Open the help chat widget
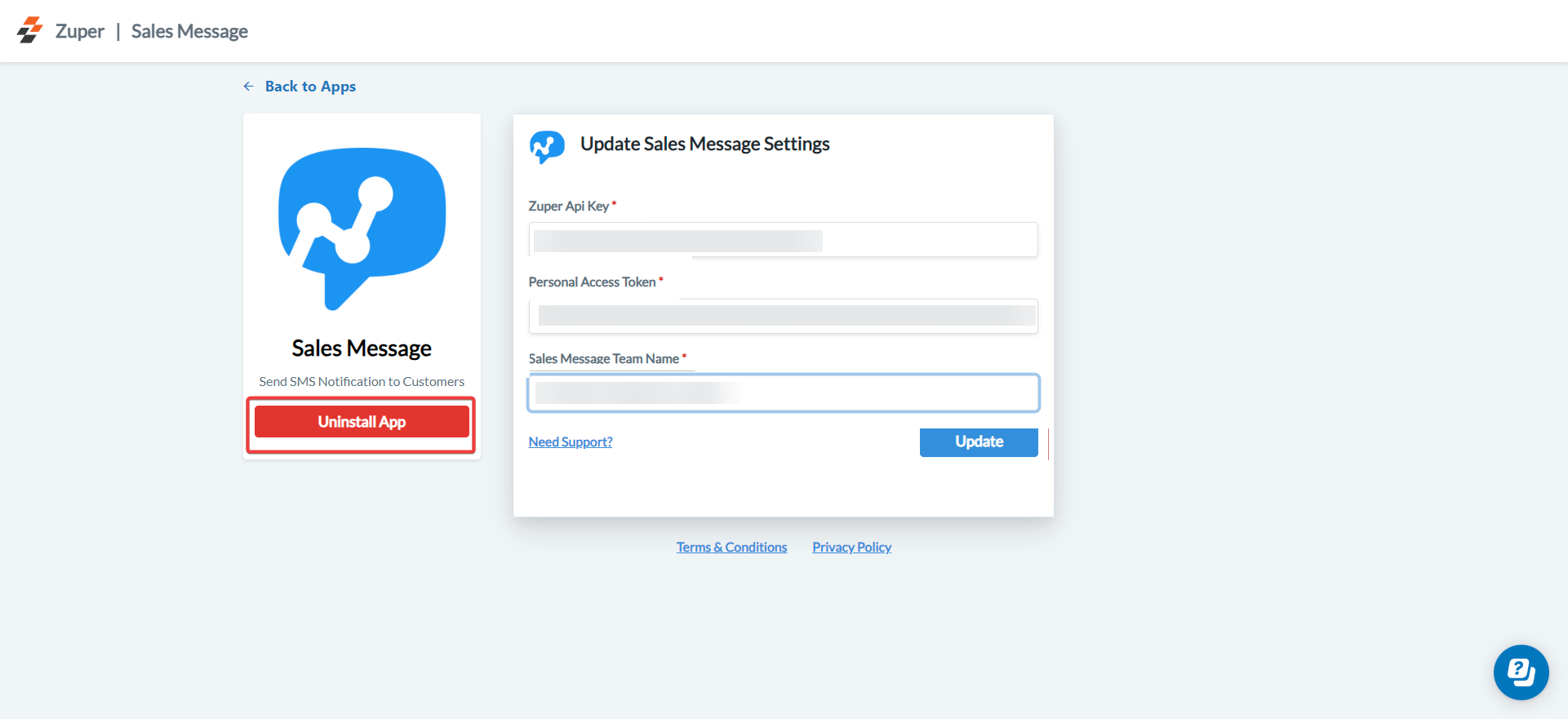The image size is (1568, 719). [x=1521, y=672]
